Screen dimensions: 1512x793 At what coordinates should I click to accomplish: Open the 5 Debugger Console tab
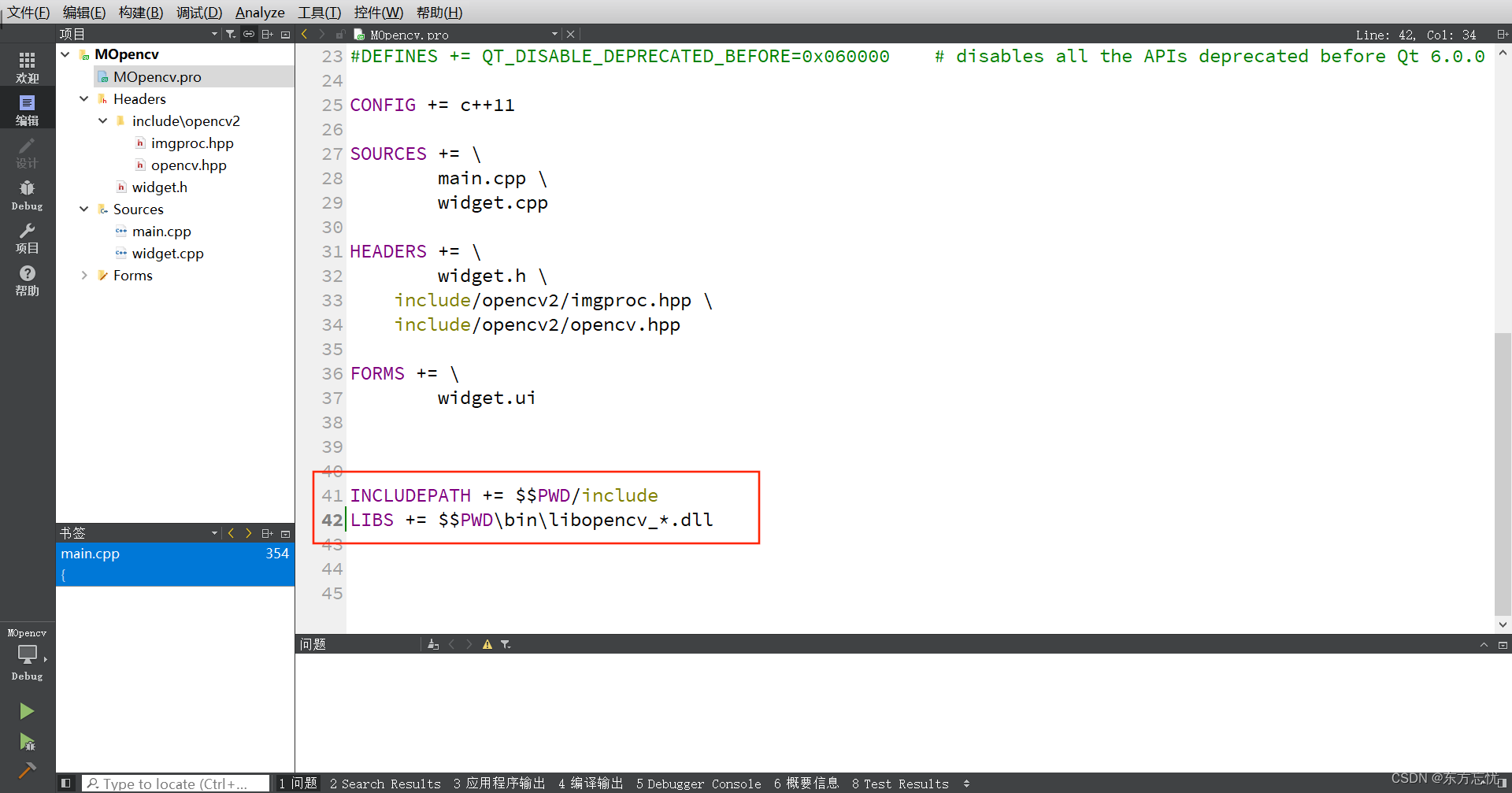coord(699,784)
